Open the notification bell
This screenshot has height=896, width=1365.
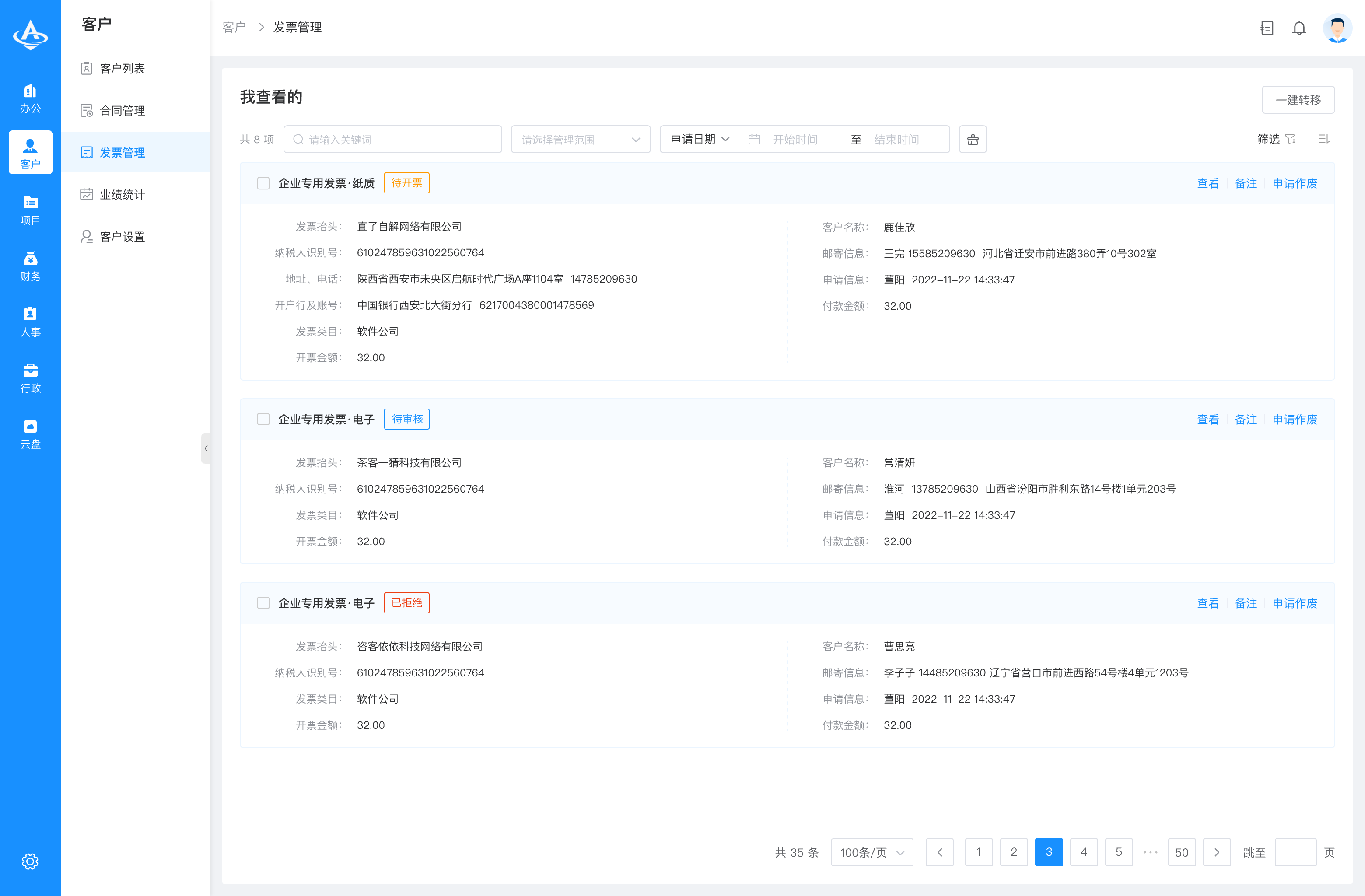(1299, 28)
